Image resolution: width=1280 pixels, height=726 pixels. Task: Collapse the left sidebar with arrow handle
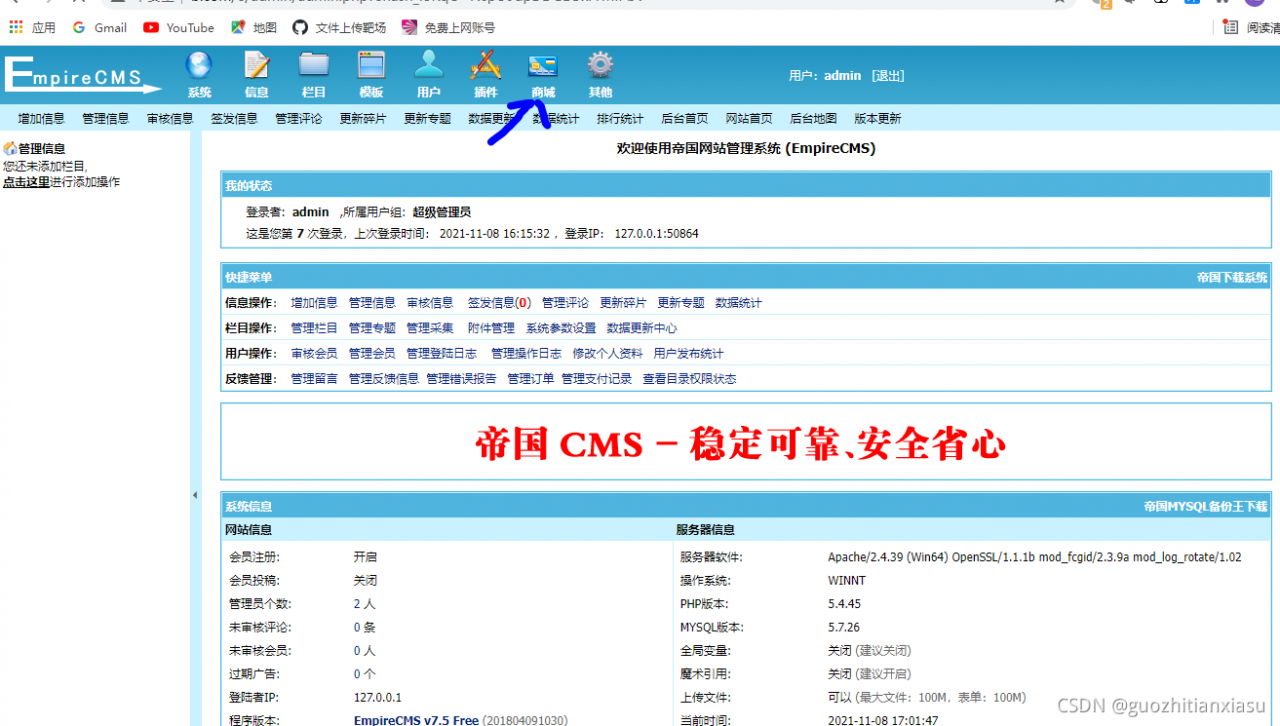[x=195, y=495]
